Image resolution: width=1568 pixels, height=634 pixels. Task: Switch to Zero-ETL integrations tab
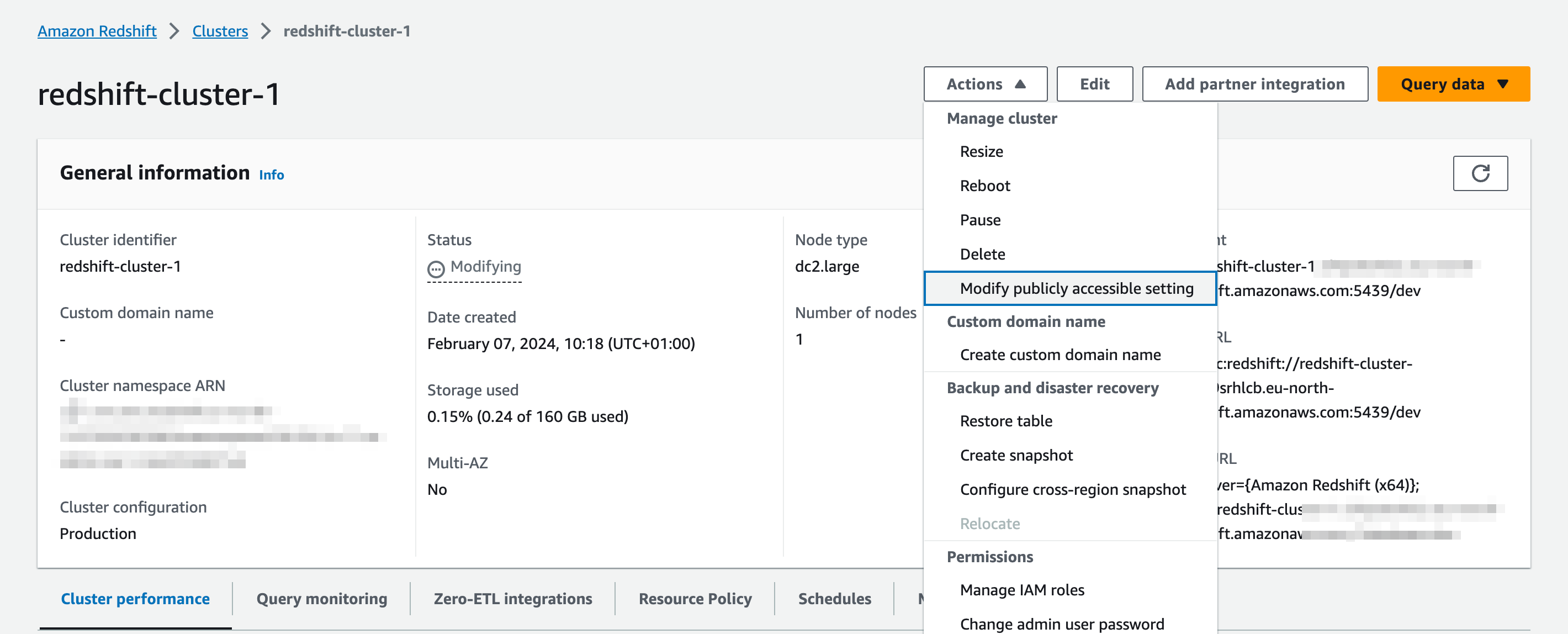[512, 599]
